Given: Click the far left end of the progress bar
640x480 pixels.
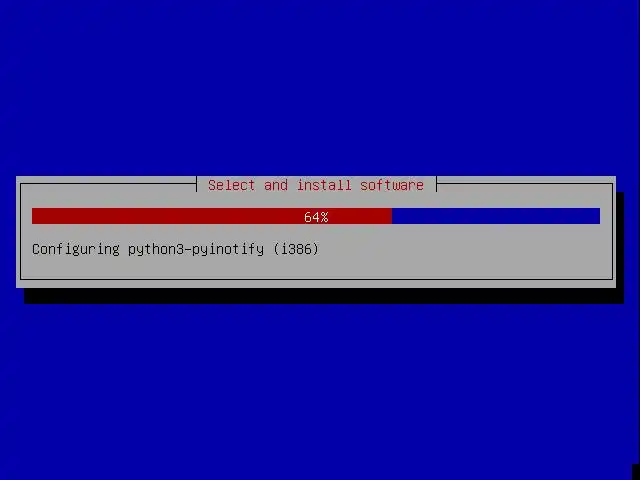Looking at the screenshot, I should coord(34,216).
